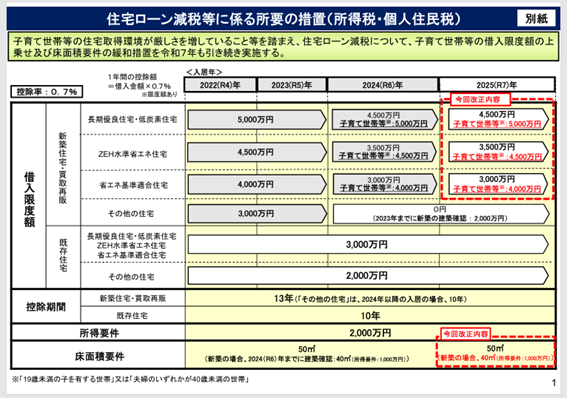The image size is (567, 398).
Task: Click the 10年 cell for 既存住宅
Action: pos(370,316)
